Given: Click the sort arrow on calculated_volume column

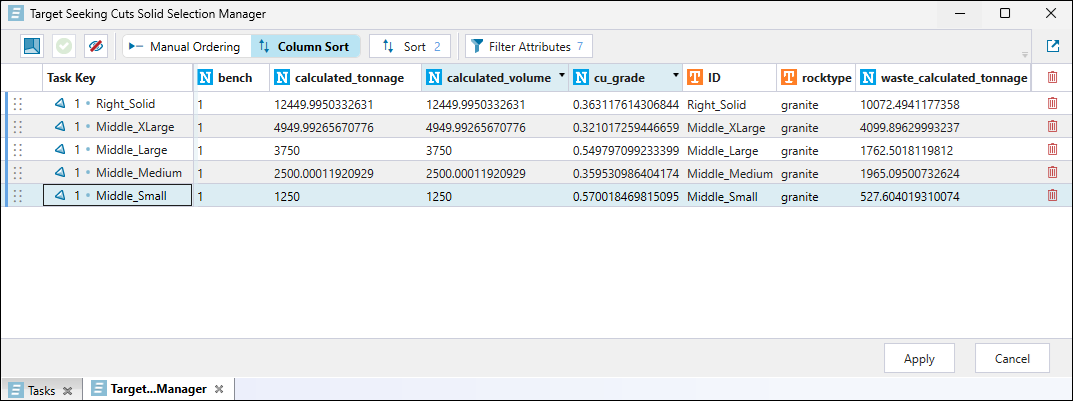Looking at the screenshot, I should click(561, 76).
